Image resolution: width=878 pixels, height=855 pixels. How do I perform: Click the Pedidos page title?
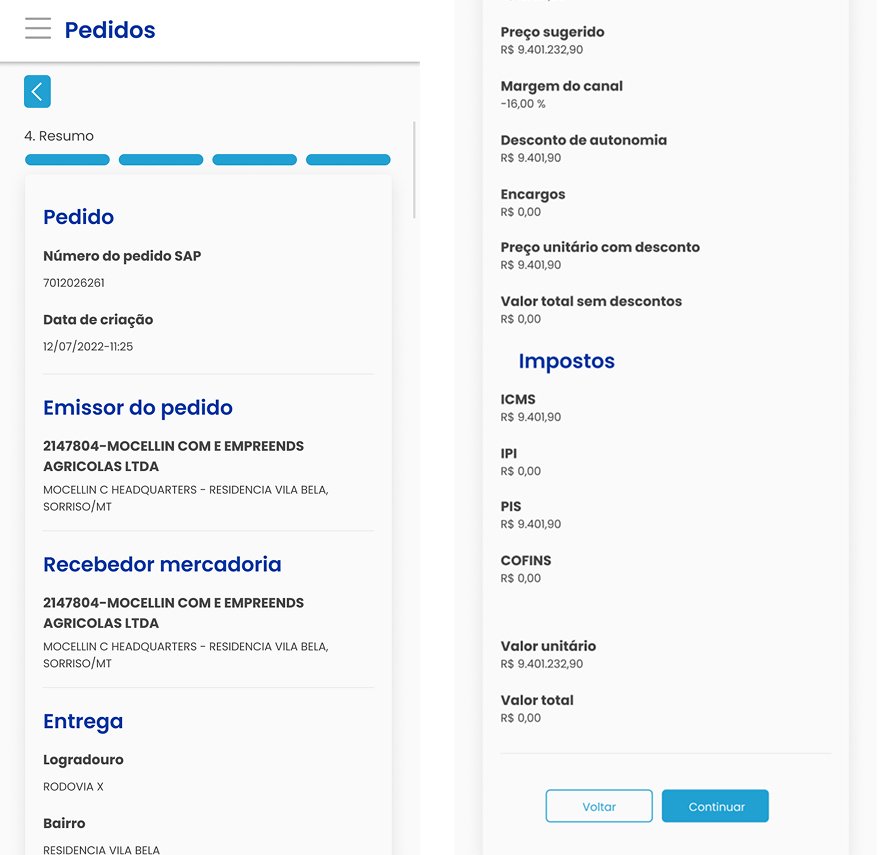(x=110, y=30)
